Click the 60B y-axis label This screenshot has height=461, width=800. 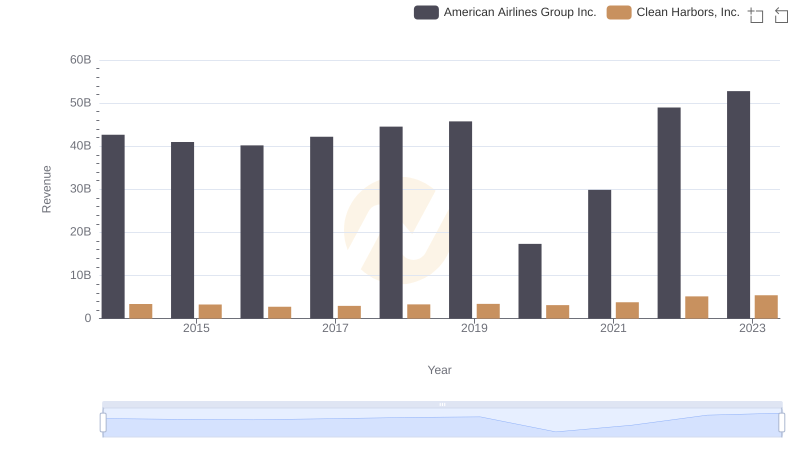coord(81,60)
